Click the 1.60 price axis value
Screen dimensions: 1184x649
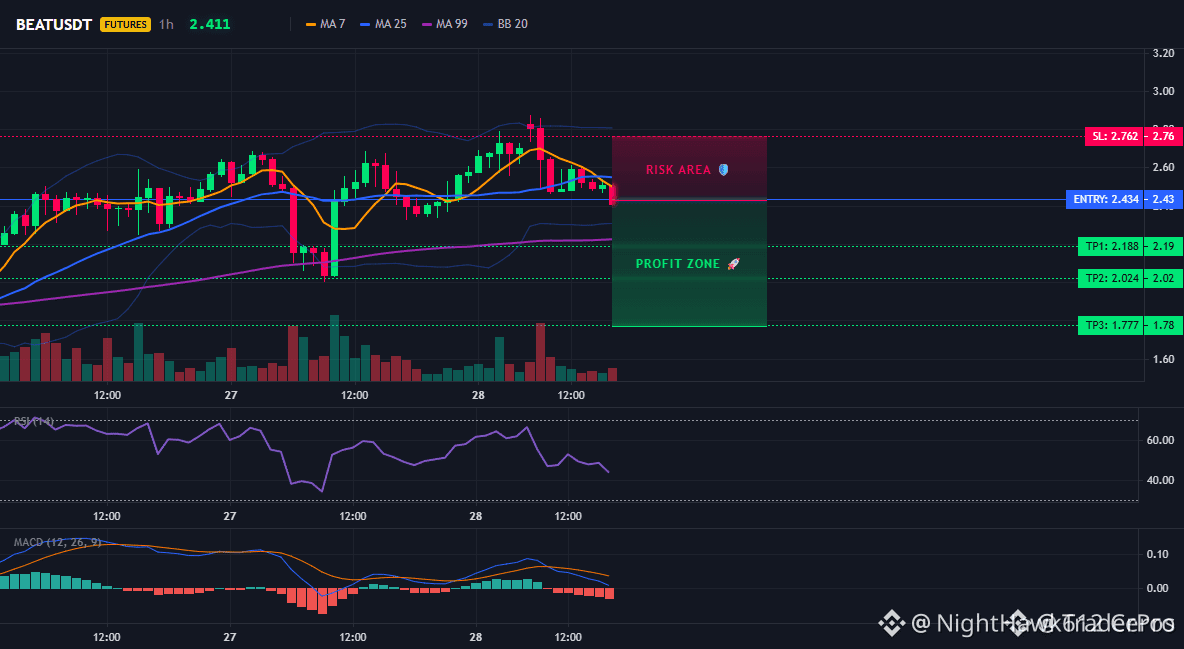point(1164,360)
